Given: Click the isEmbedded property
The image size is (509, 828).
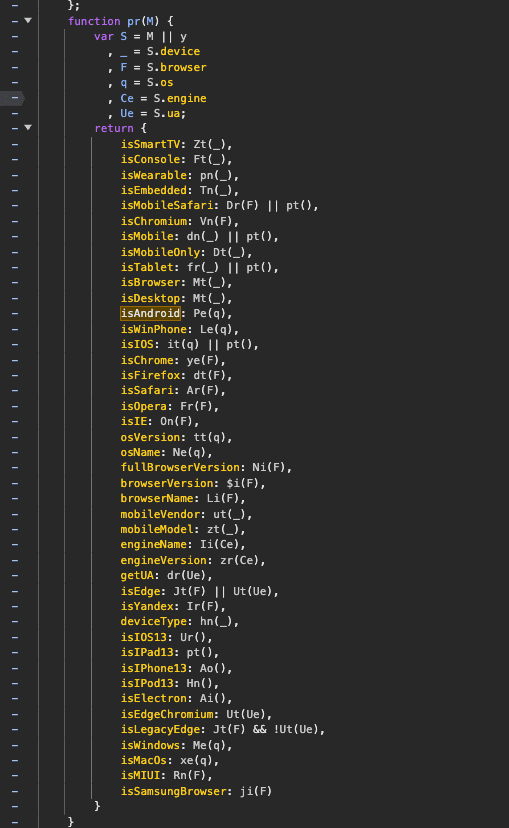Looking at the screenshot, I should (x=154, y=190).
